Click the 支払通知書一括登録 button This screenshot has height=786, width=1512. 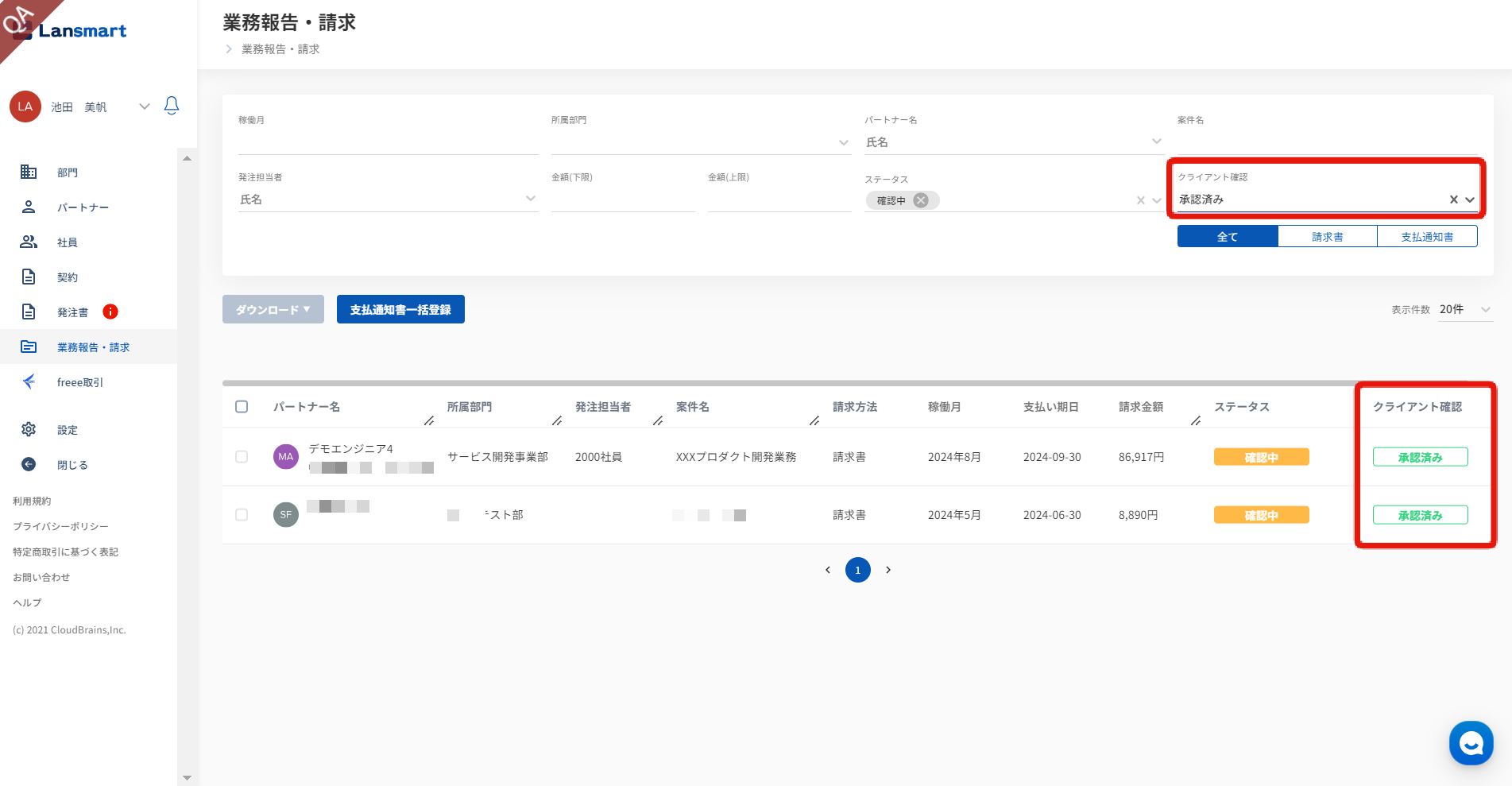click(x=400, y=309)
